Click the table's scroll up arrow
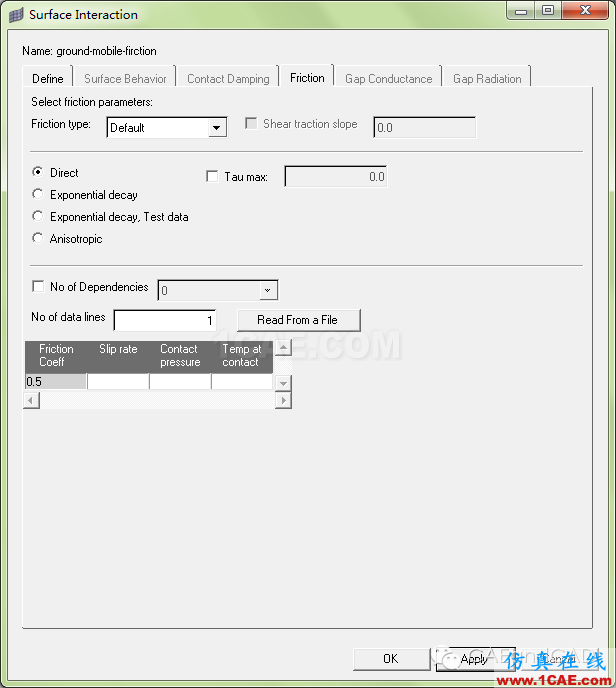The height and width of the screenshot is (688, 616). click(x=283, y=348)
